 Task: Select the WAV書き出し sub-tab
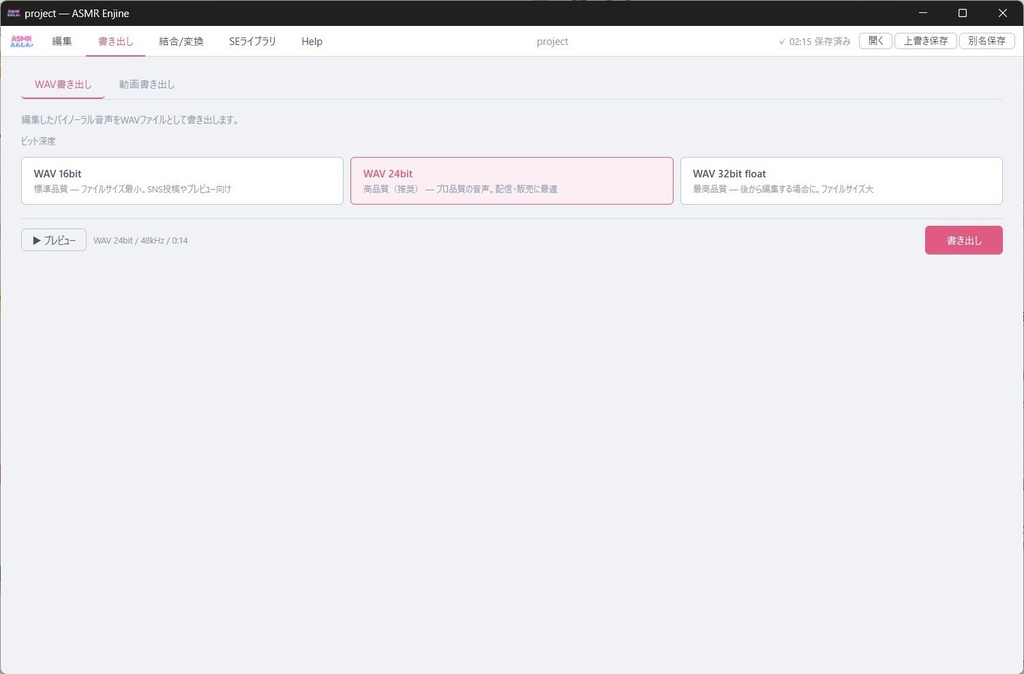tap(63, 84)
